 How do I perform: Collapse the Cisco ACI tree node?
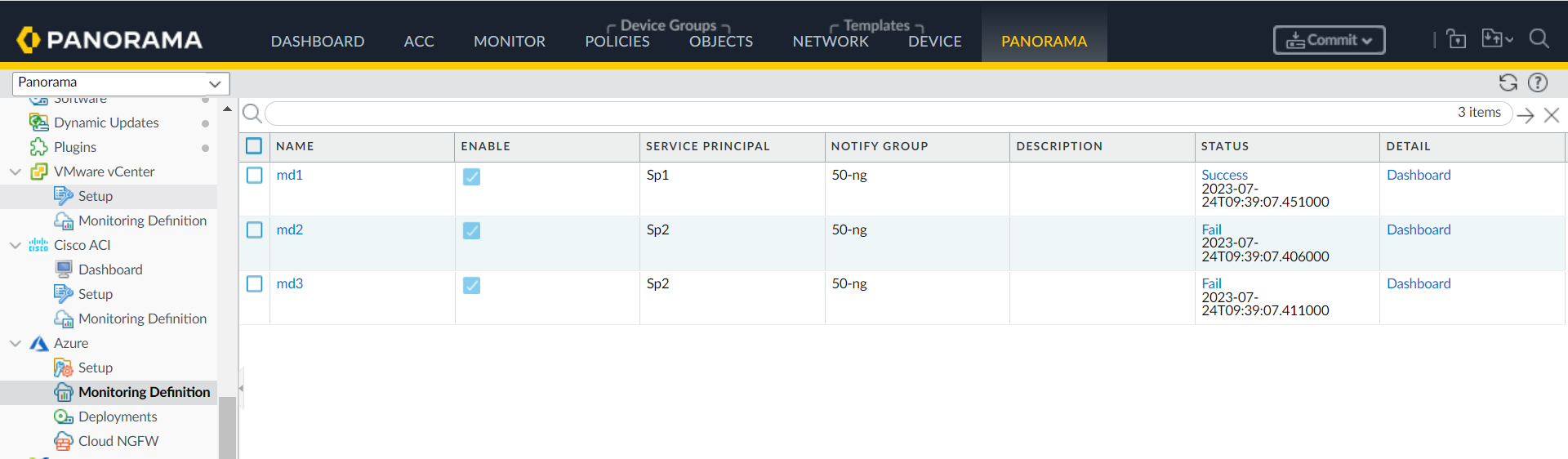coord(15,245)
